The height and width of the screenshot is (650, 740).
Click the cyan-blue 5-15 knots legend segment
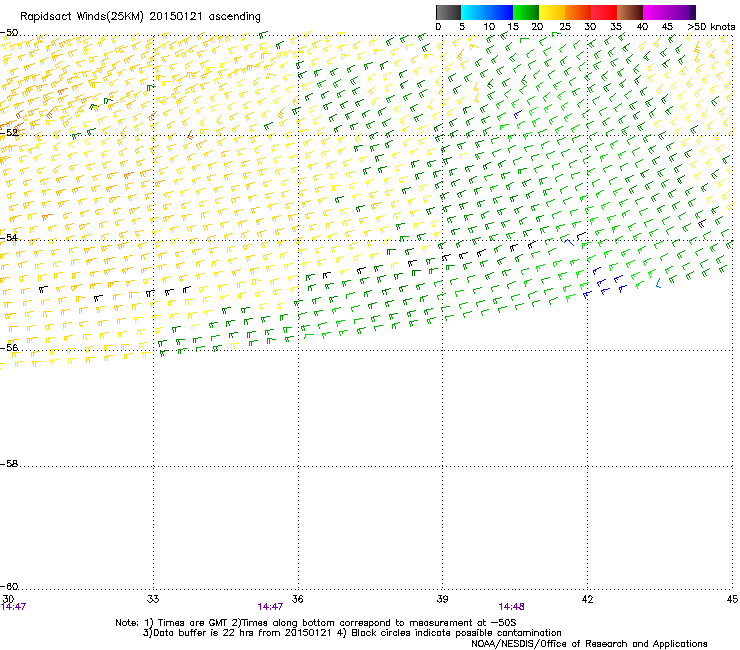487,12
